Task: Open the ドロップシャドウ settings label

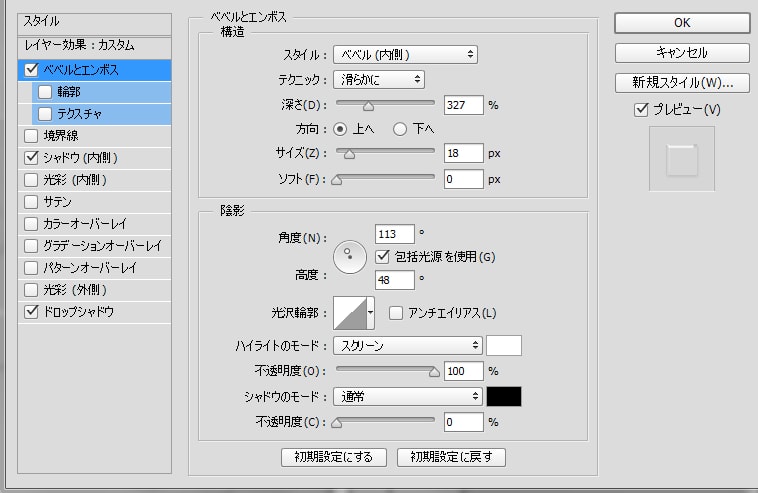Action: 79,312
